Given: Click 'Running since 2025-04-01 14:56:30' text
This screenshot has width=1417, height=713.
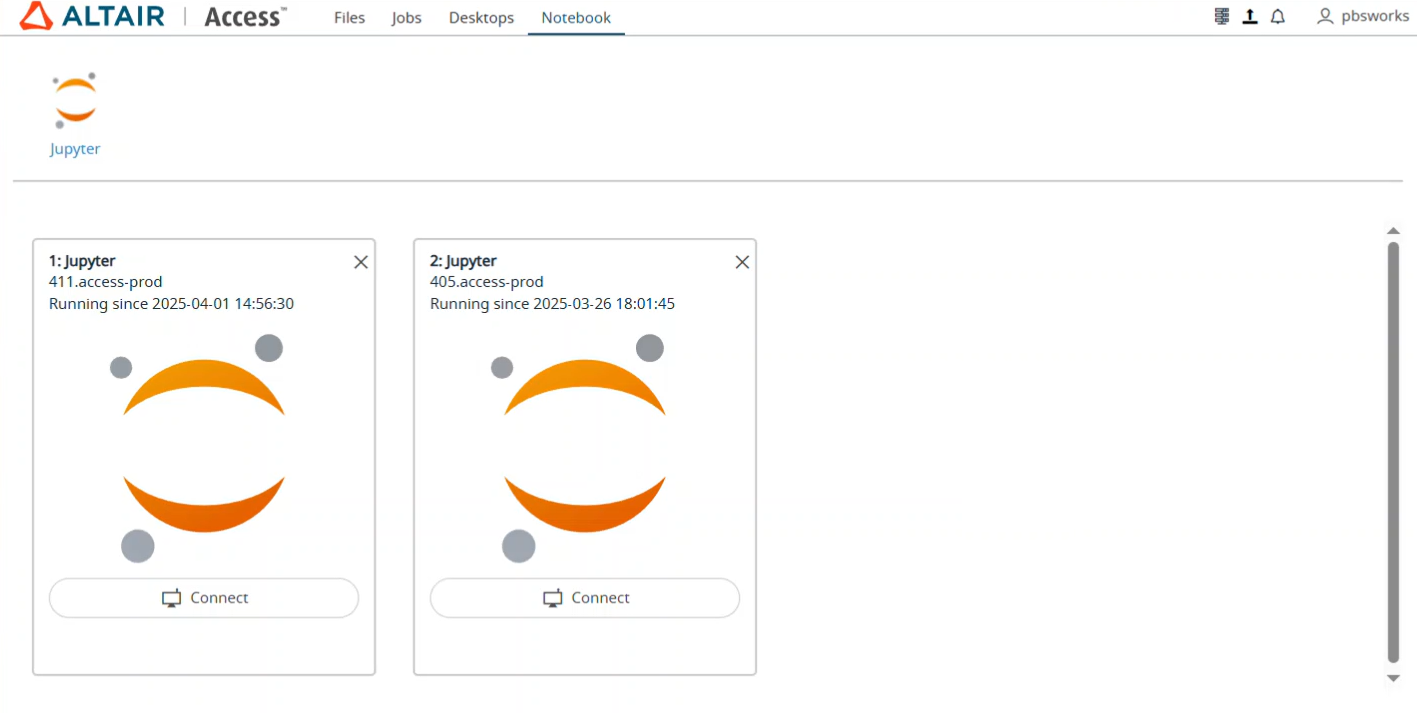Looking at the screenshot, I should coord(171,303).
